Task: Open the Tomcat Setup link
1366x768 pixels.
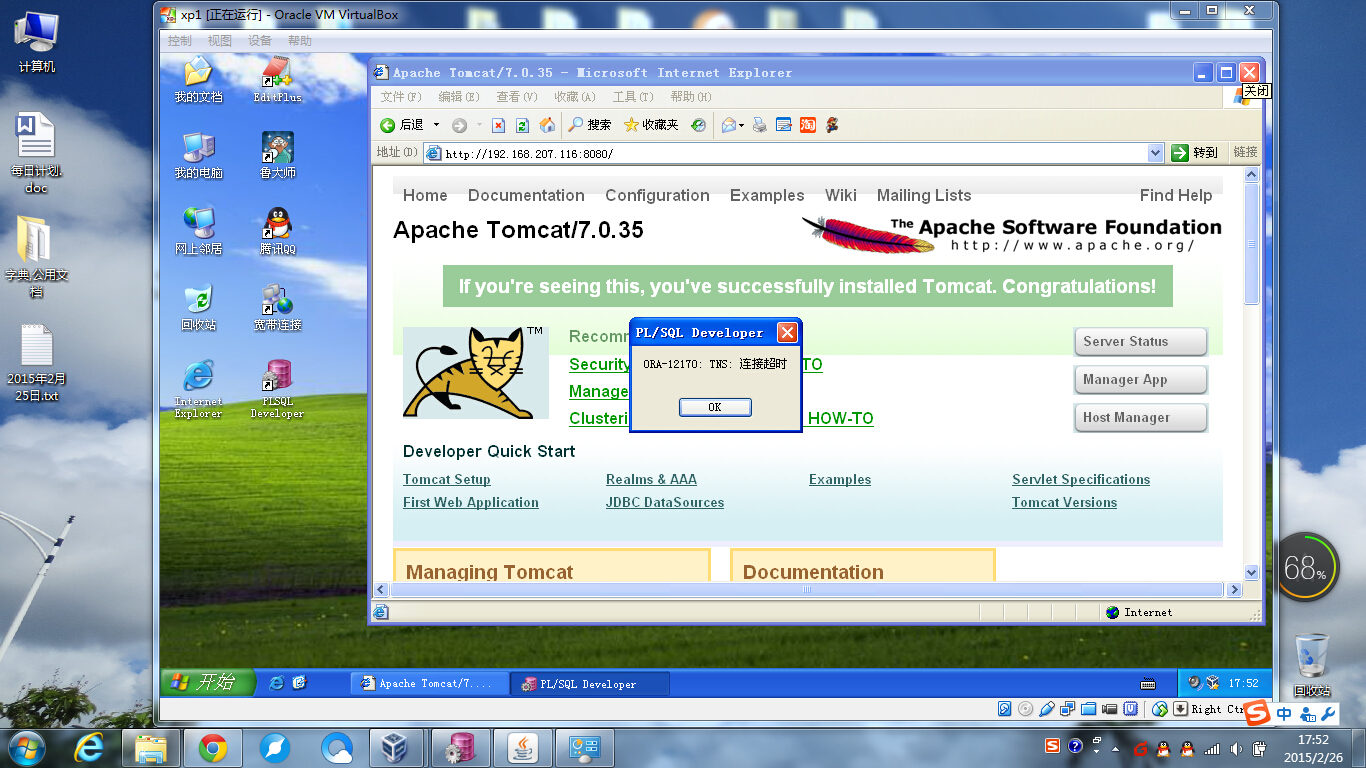Action: pos(447,480)
